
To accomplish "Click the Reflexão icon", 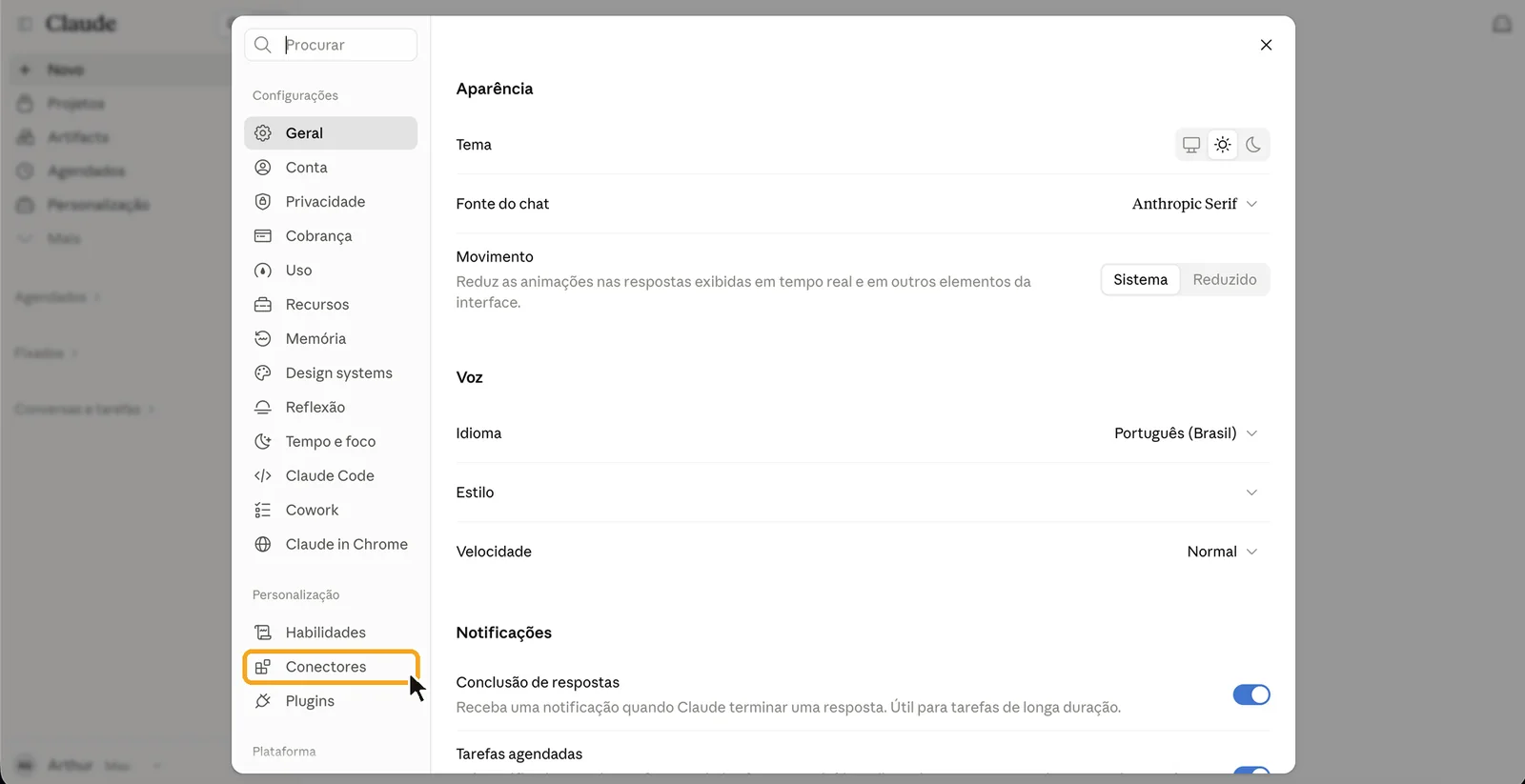I will tap(263, 408).
